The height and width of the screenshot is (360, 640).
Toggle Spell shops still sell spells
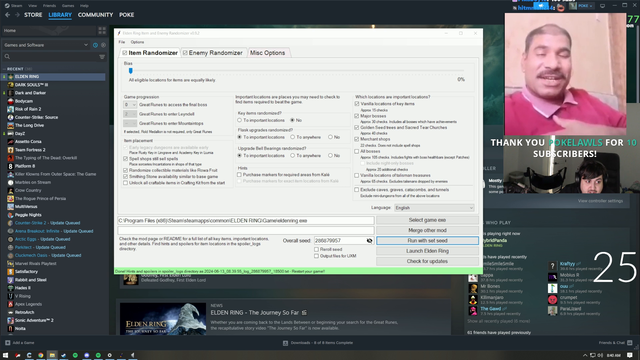click(x=125, y=159)
